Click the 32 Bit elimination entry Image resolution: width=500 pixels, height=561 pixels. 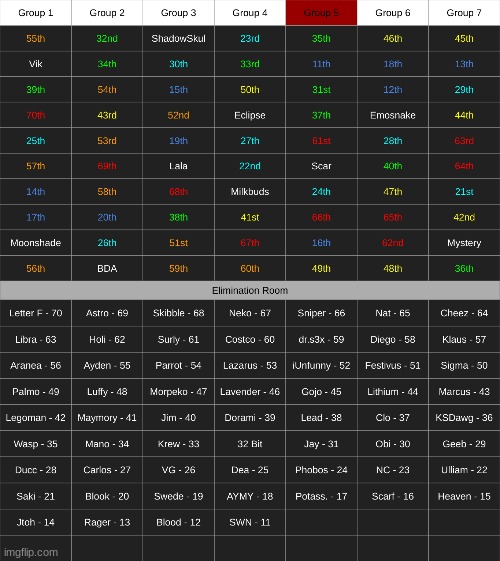click(x=250, y=444)
